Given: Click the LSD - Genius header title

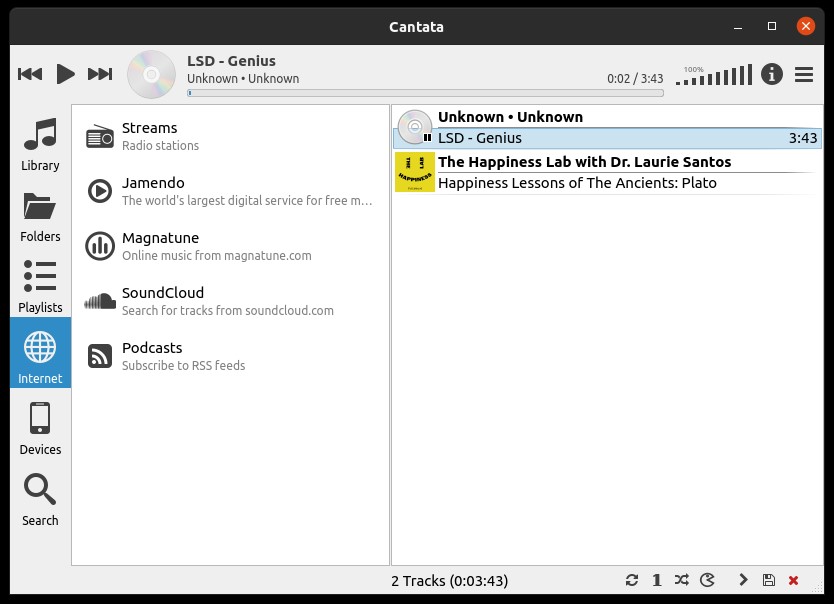Looking at the screenshot, I should click(231, 61).
